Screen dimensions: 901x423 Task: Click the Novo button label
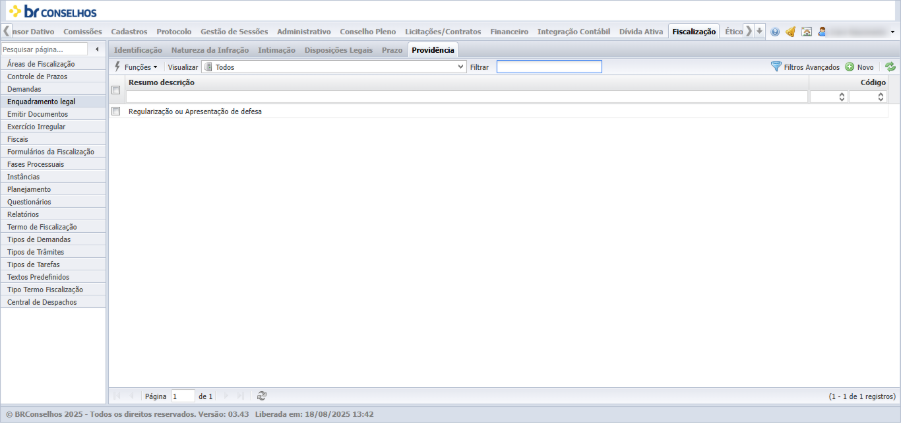click(x=865, y=67)
